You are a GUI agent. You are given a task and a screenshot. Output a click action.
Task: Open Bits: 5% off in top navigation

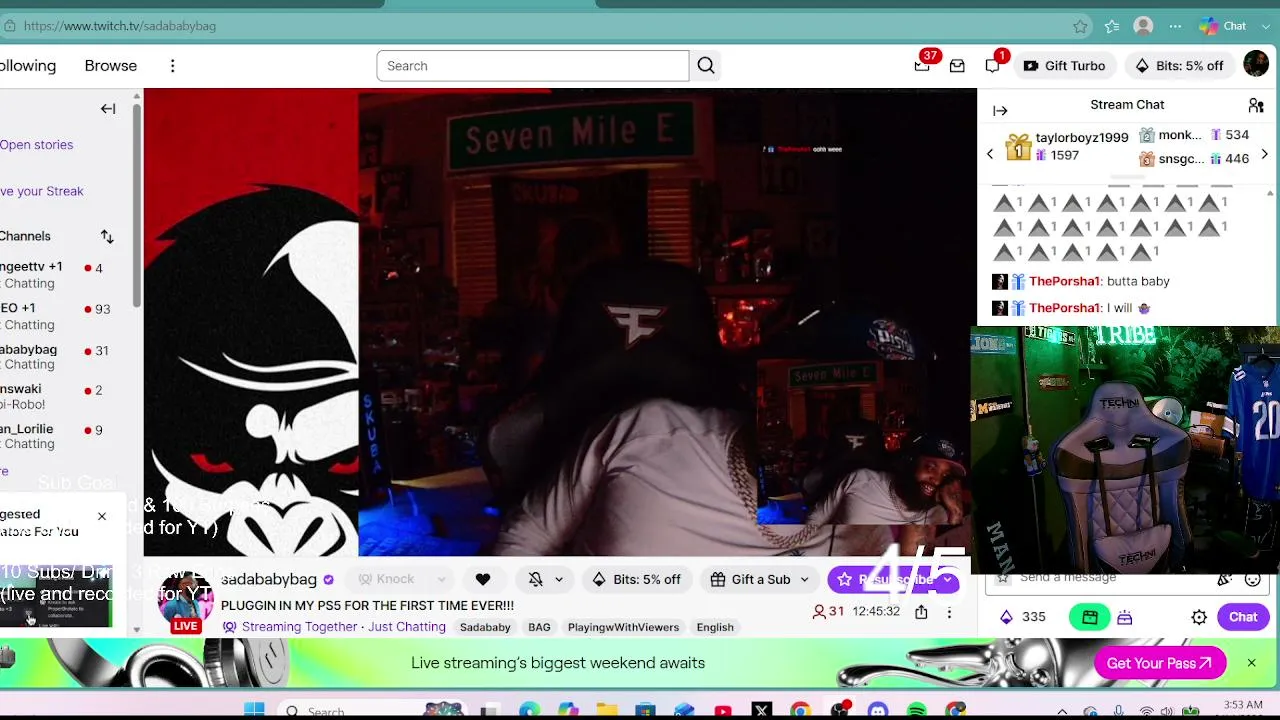pos(1179,66)
